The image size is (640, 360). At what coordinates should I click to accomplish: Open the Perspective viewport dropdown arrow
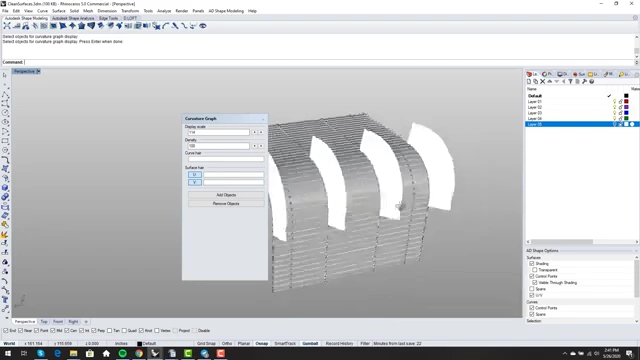pyautogui.click(x=38, y=71)
